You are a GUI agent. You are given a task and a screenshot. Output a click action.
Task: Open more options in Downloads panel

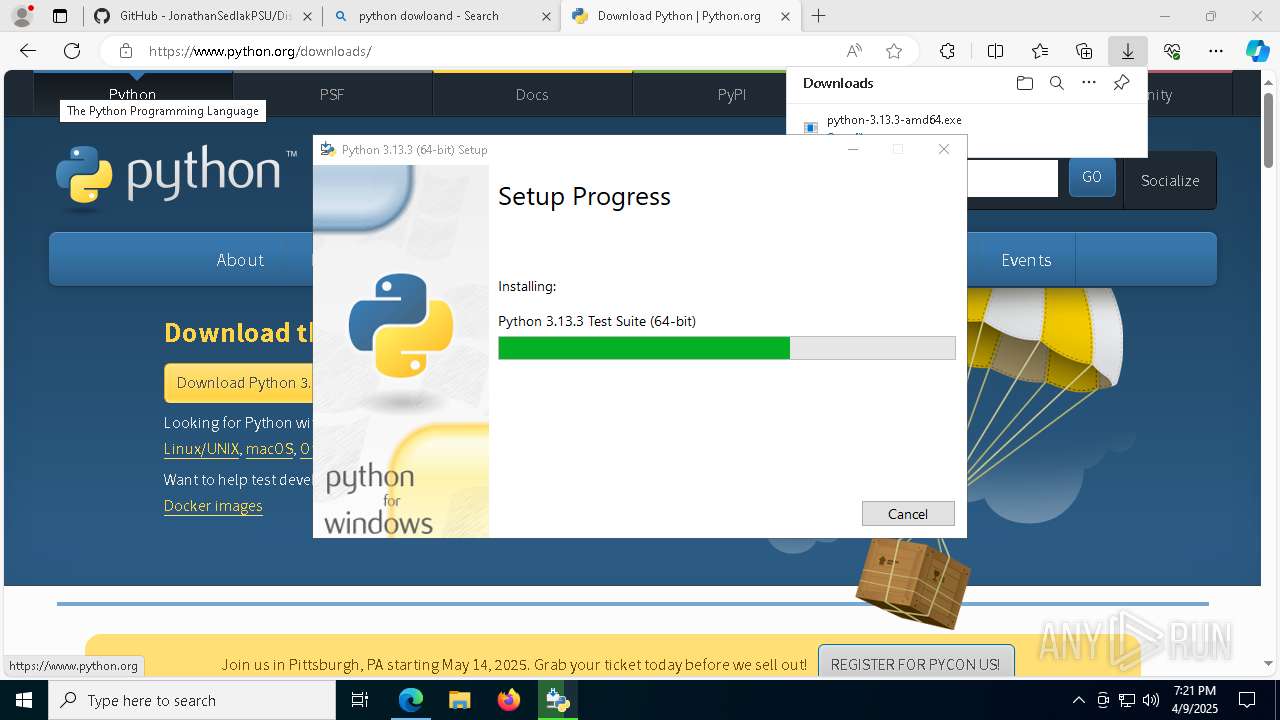(1089, 83)
